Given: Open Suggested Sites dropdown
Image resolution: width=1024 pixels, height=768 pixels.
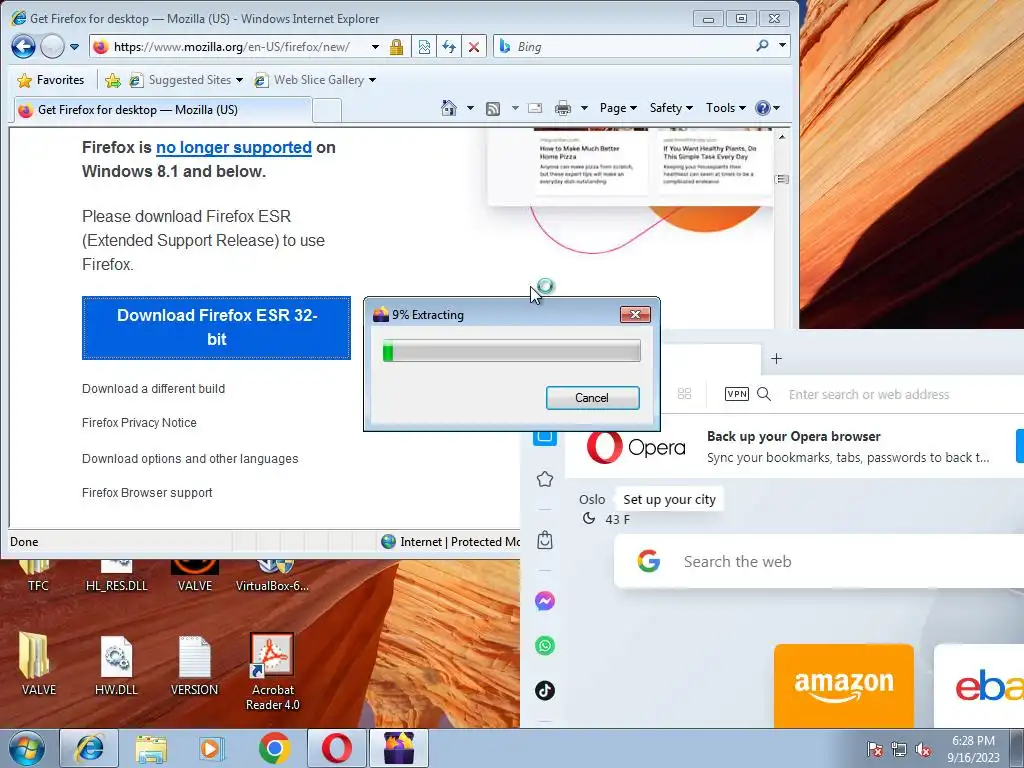Looking at the screenshot, I should (x=185, y=80).
